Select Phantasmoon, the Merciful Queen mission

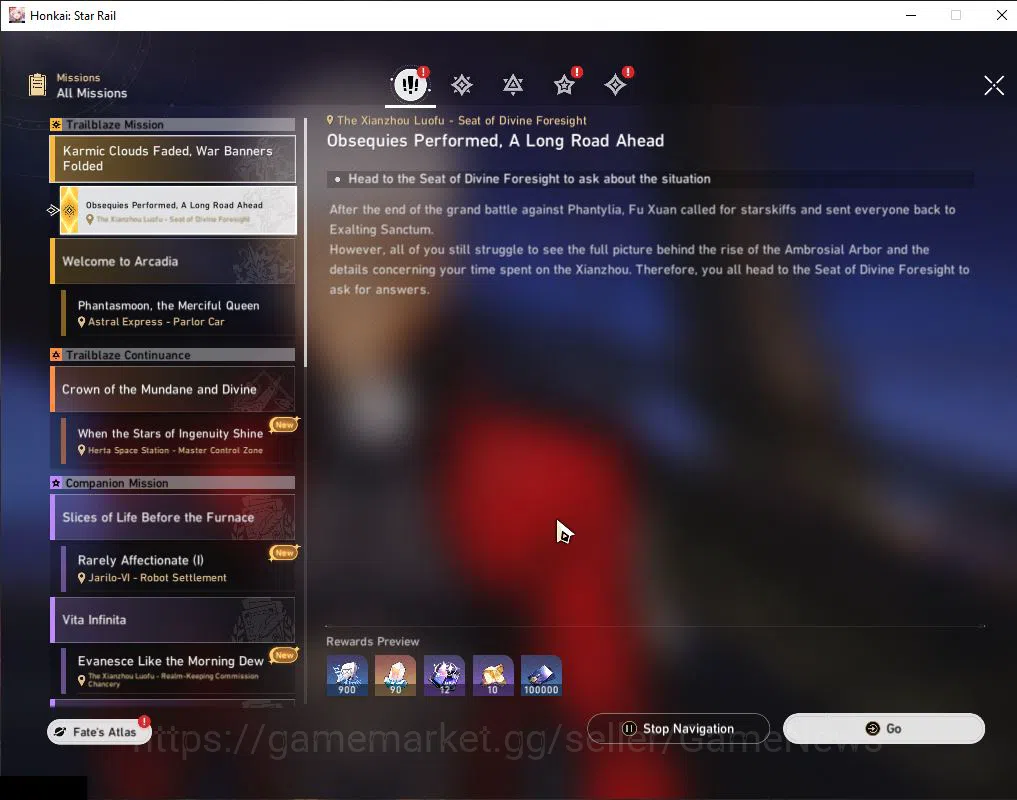pos(178,313)
